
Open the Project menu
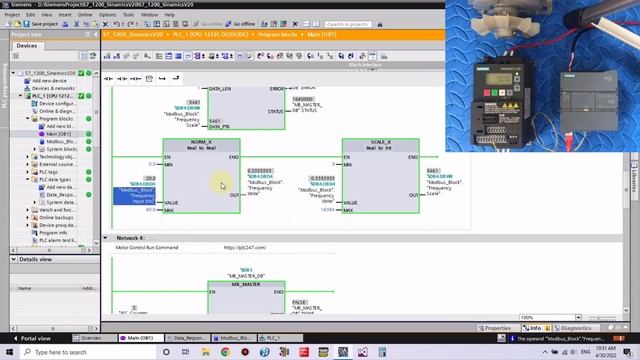pyautogui.click(x=12, y=15)
